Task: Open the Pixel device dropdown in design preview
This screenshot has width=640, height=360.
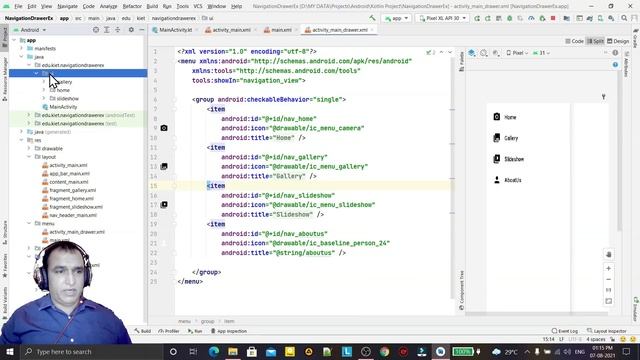Action: [x=517, y=53]
